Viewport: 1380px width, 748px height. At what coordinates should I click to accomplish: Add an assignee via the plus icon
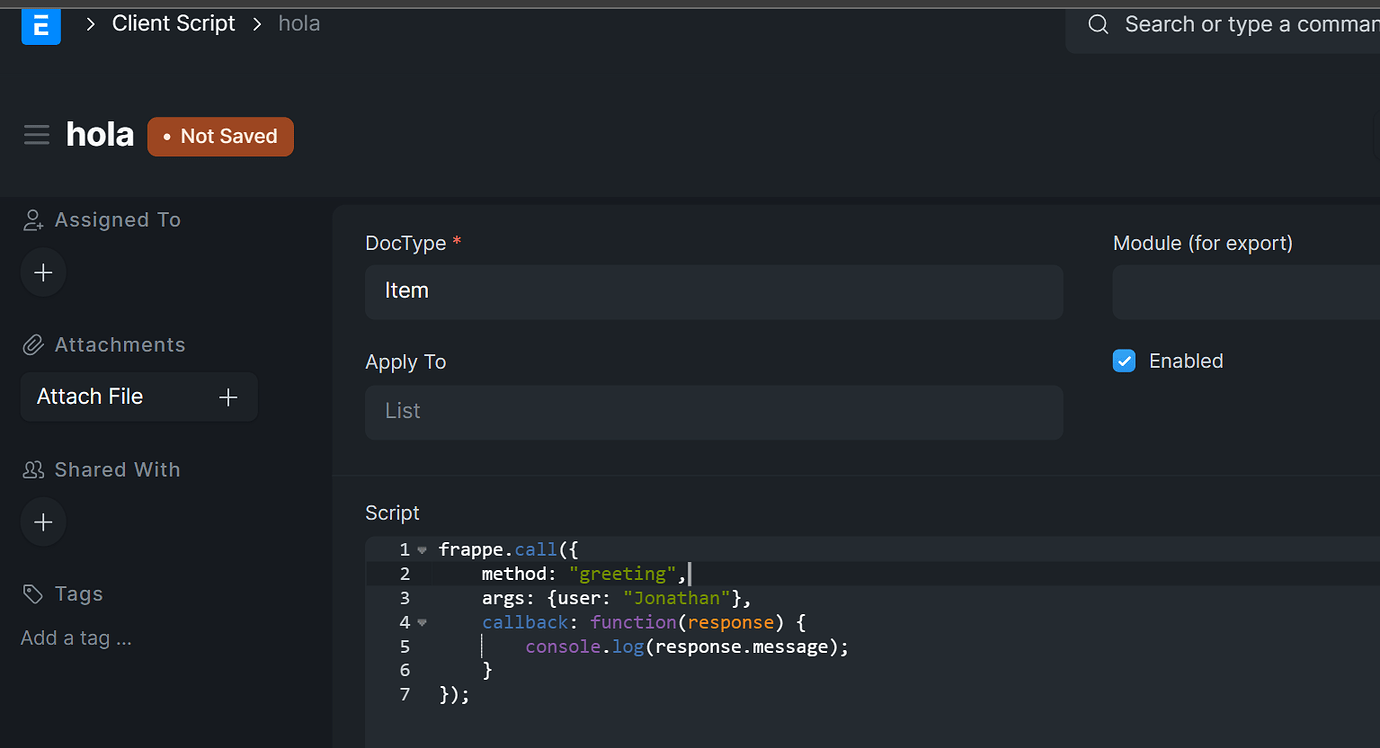[x=42, y=272]
